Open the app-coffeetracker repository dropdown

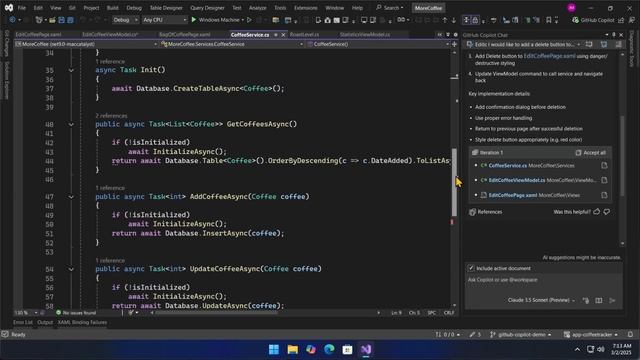[x=591, y=334]
